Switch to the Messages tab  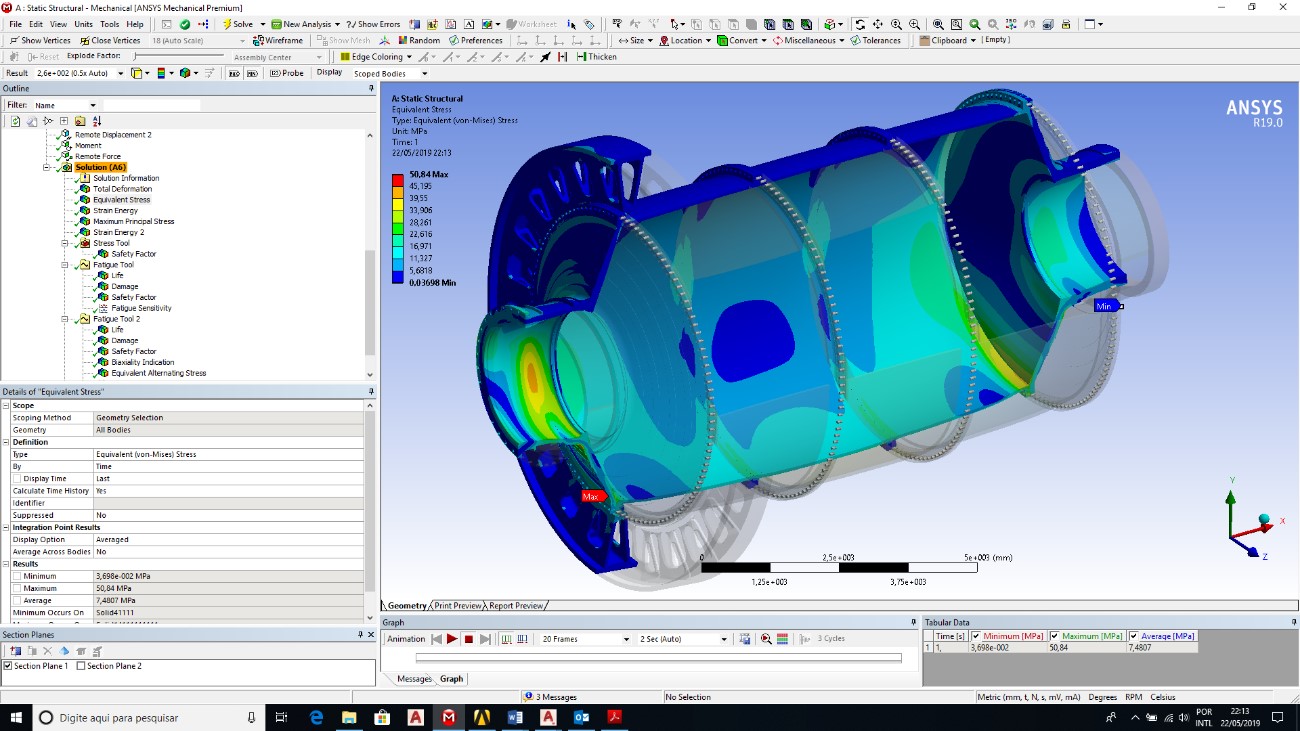[x=414, y=679]
